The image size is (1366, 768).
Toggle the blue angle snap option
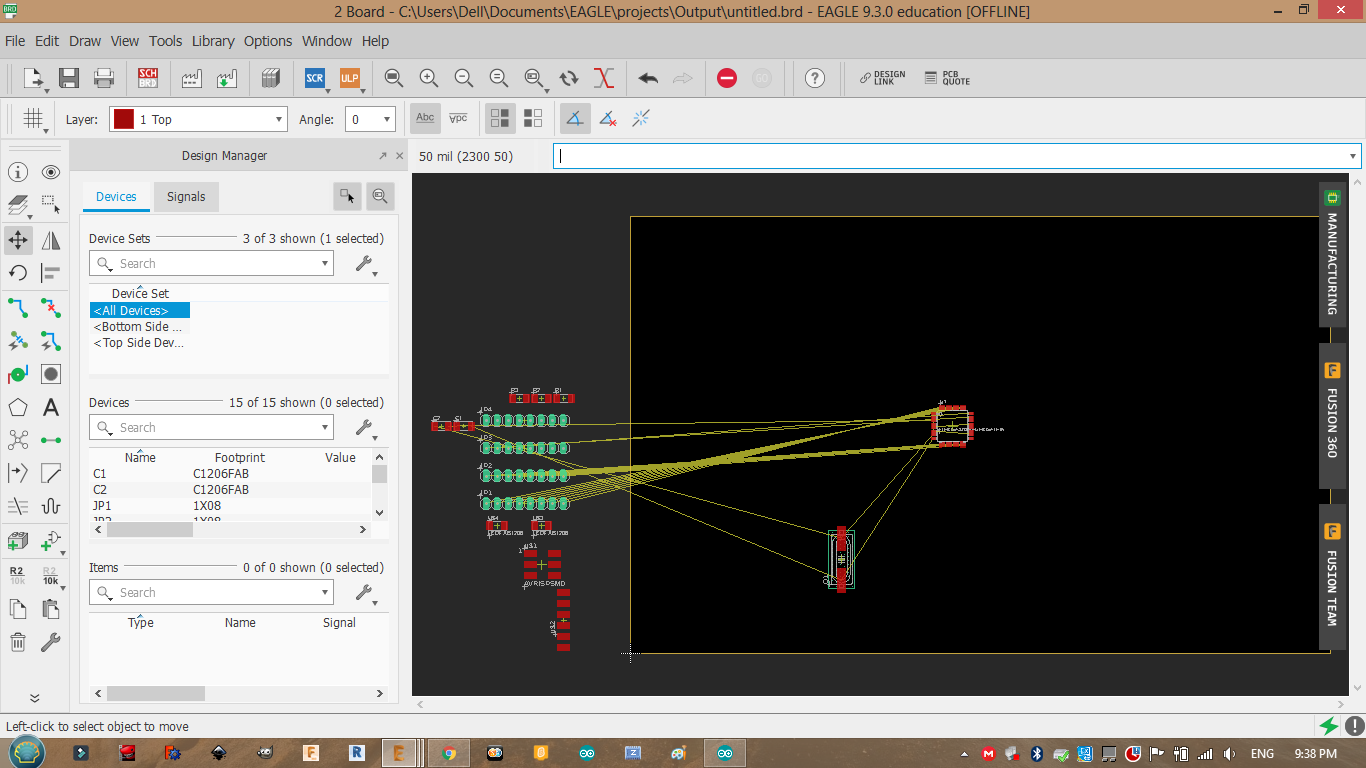[575, 119]
